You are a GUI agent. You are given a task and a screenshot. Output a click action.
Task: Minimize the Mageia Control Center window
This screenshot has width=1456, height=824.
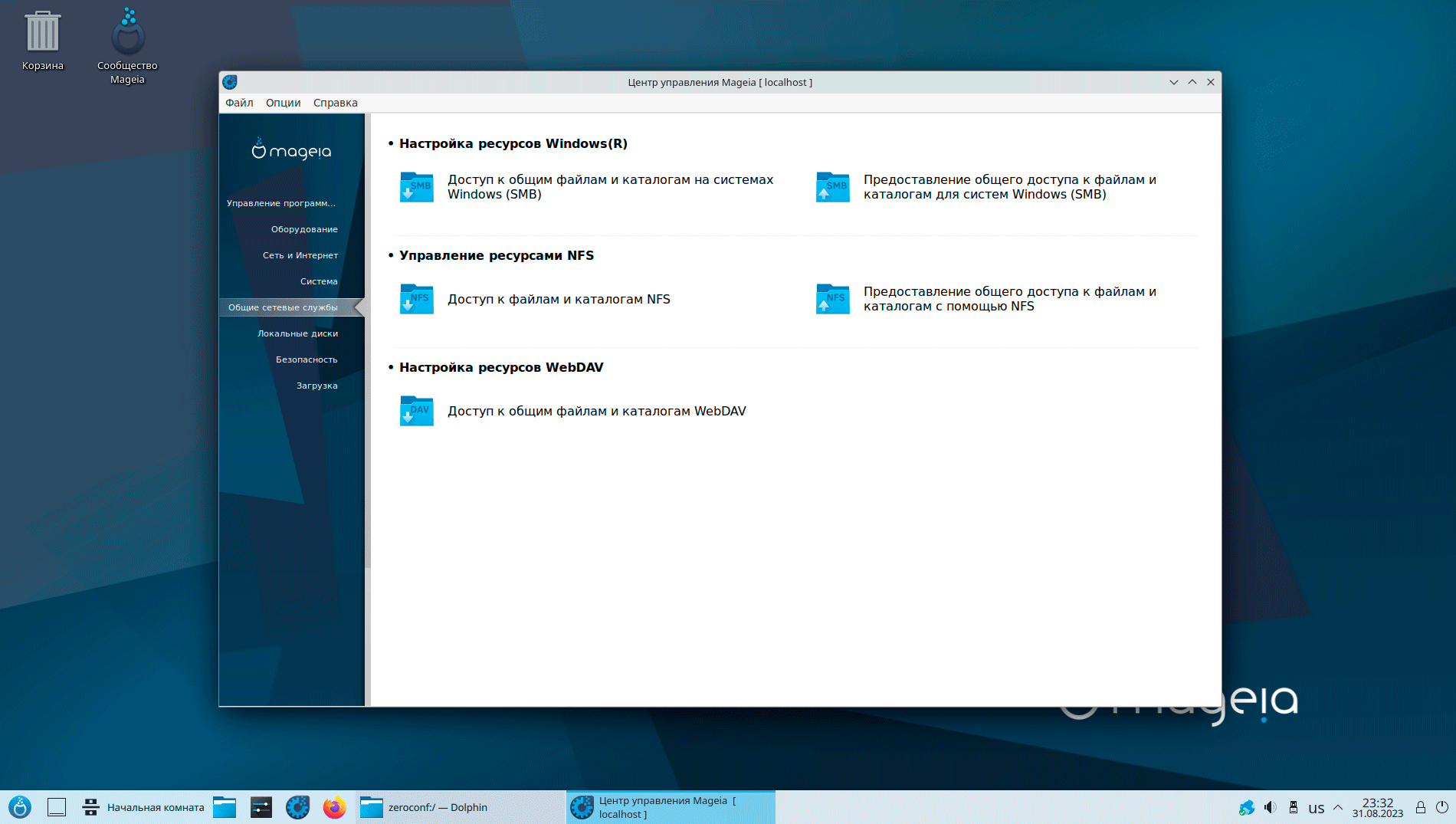click(x=1174, y=82)
